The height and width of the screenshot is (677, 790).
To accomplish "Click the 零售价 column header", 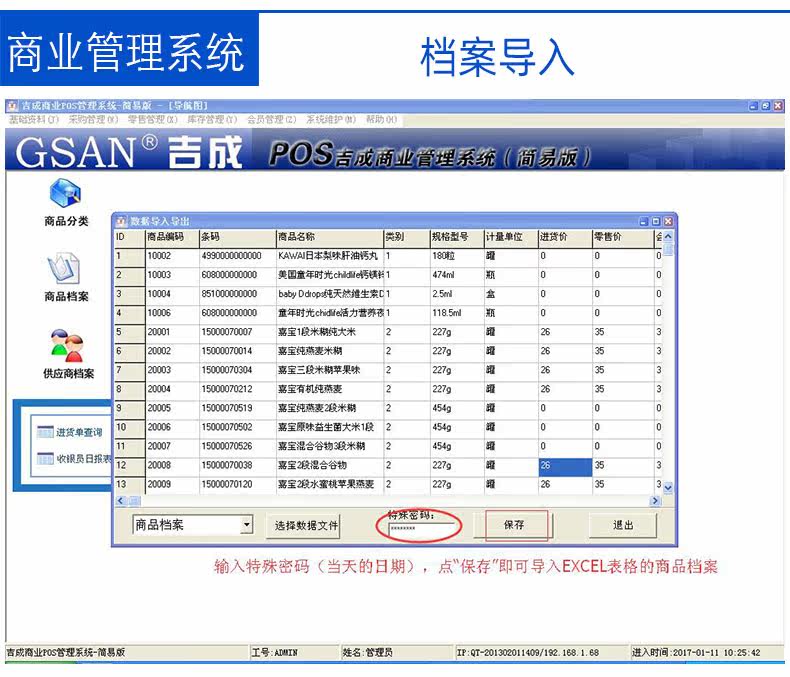I will [623, 237].
